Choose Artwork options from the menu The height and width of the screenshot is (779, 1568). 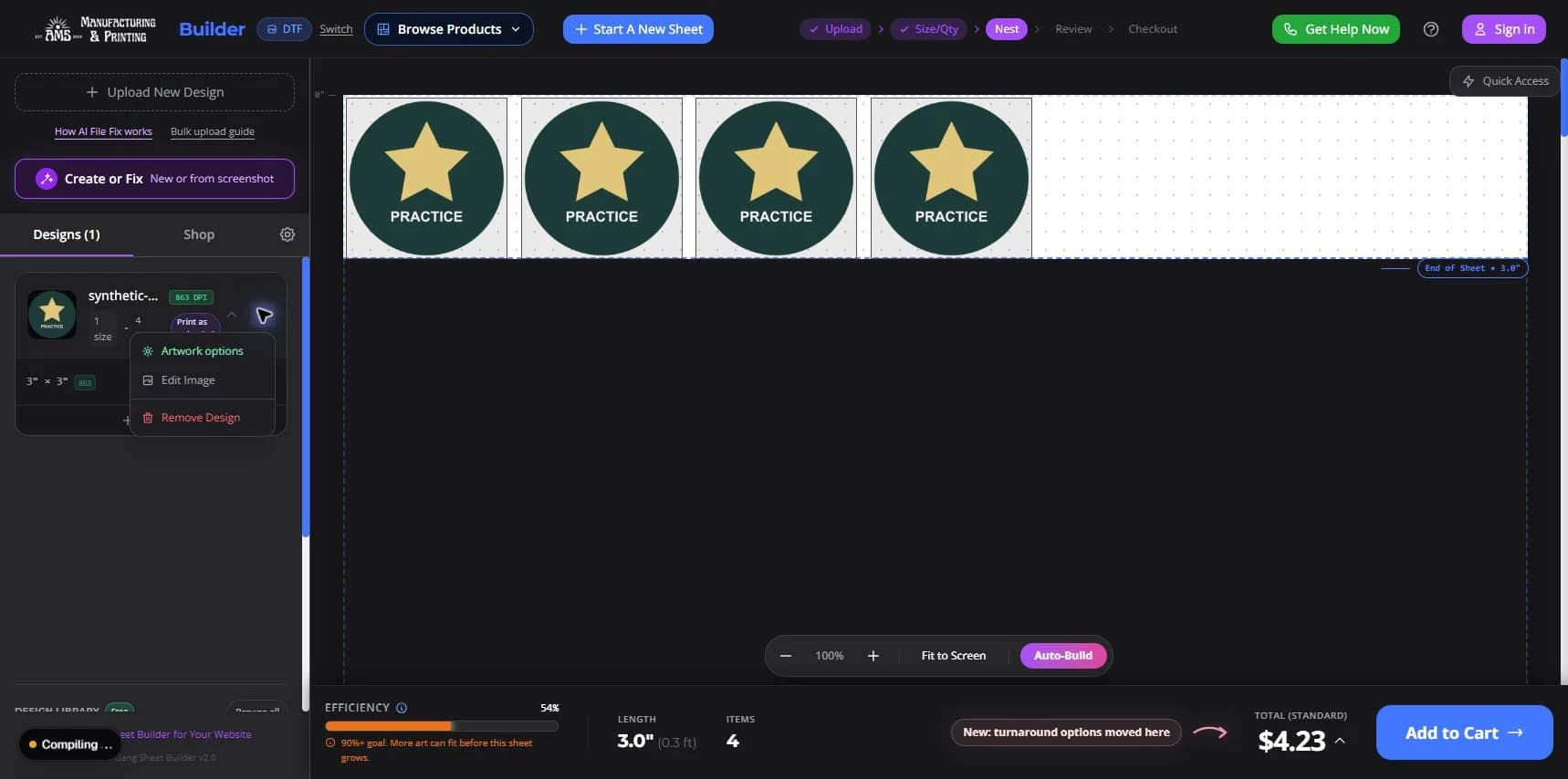point(202,351)
